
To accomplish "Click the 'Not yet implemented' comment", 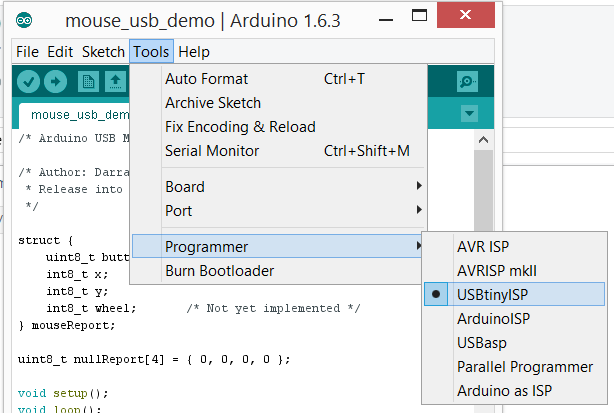I will pyautogui.click(x=273, y=308).
